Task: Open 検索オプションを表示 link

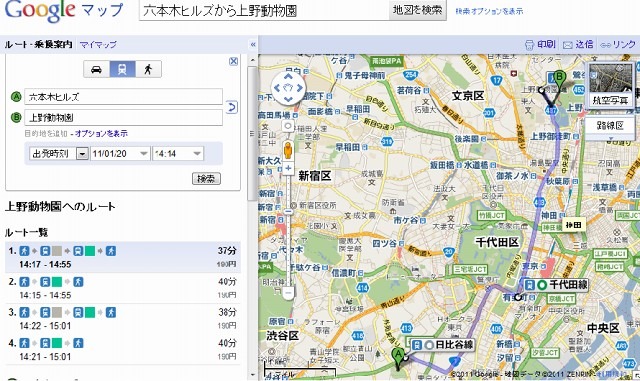Action: 489,11
